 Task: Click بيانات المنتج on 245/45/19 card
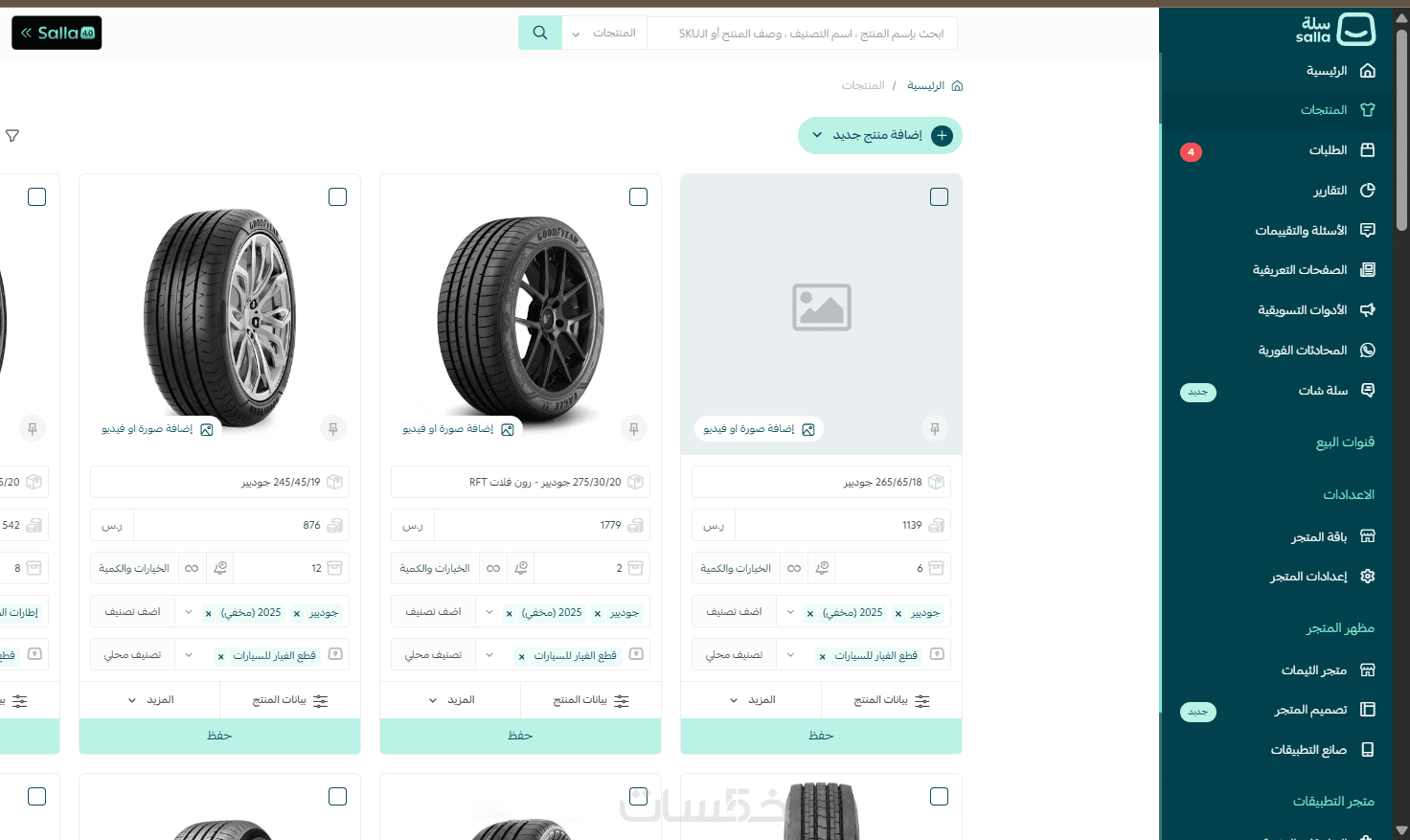290,700
